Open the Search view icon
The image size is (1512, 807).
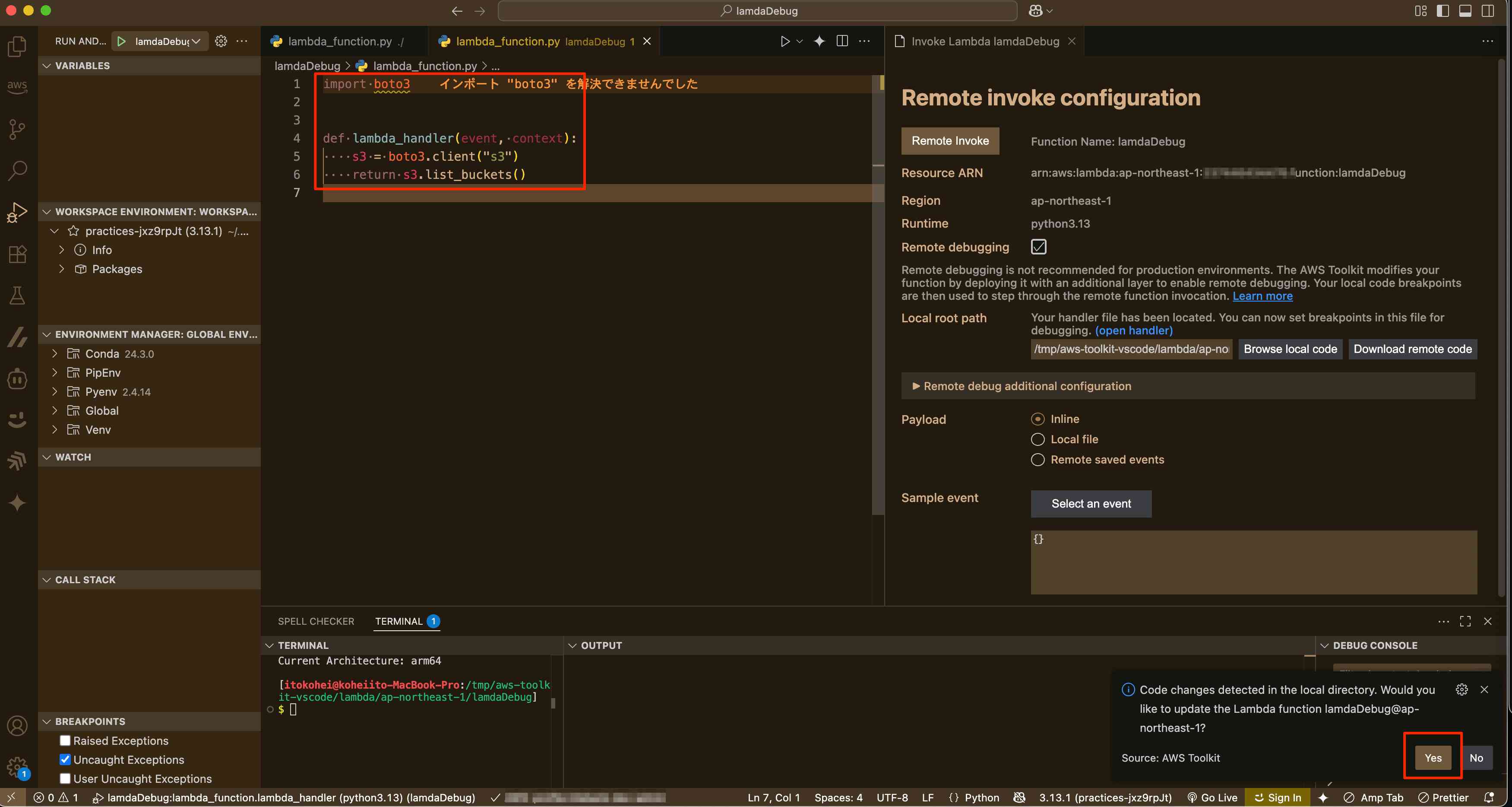click(x=17, y=171)
